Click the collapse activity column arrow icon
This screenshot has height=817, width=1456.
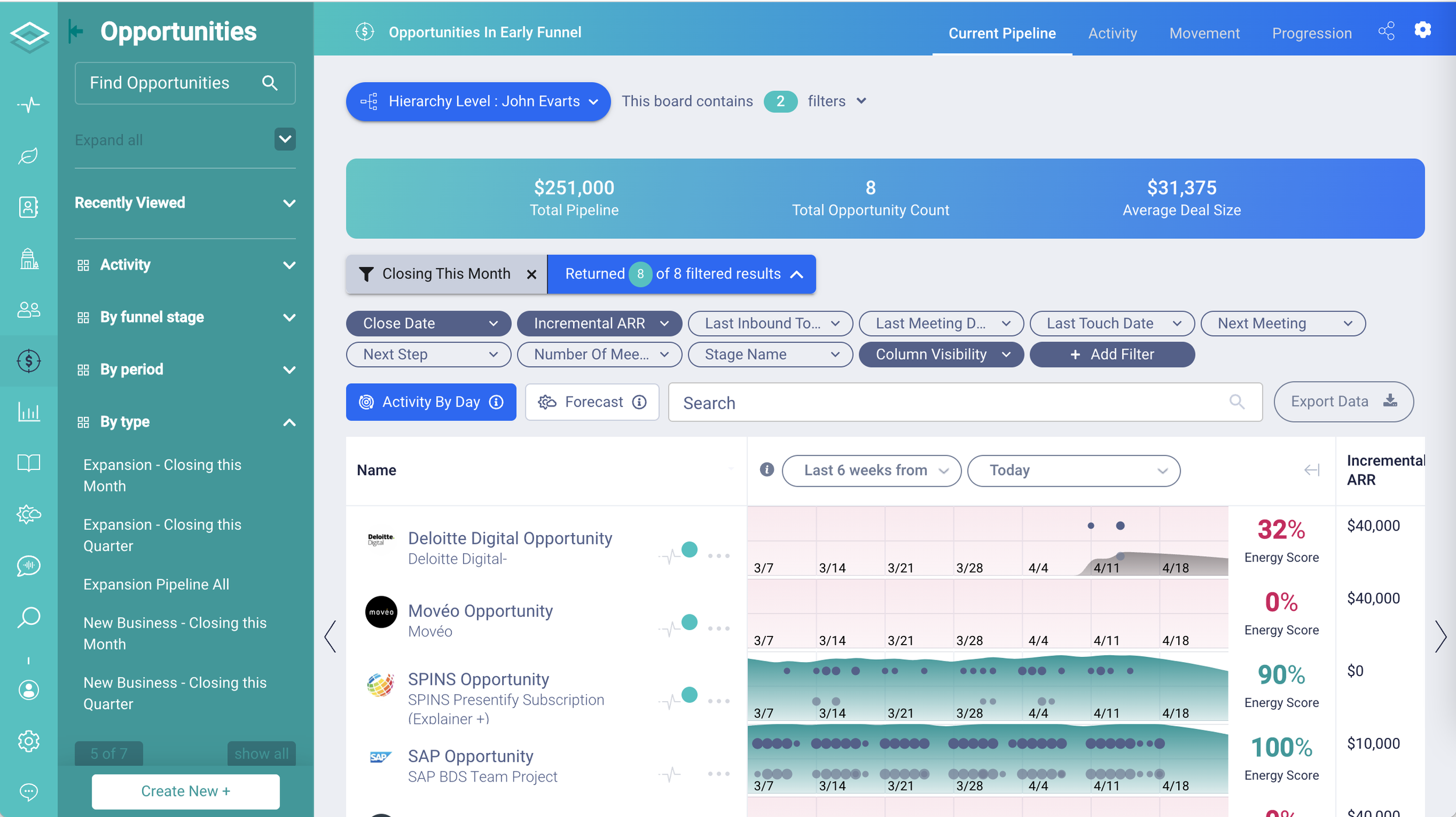1312,470
